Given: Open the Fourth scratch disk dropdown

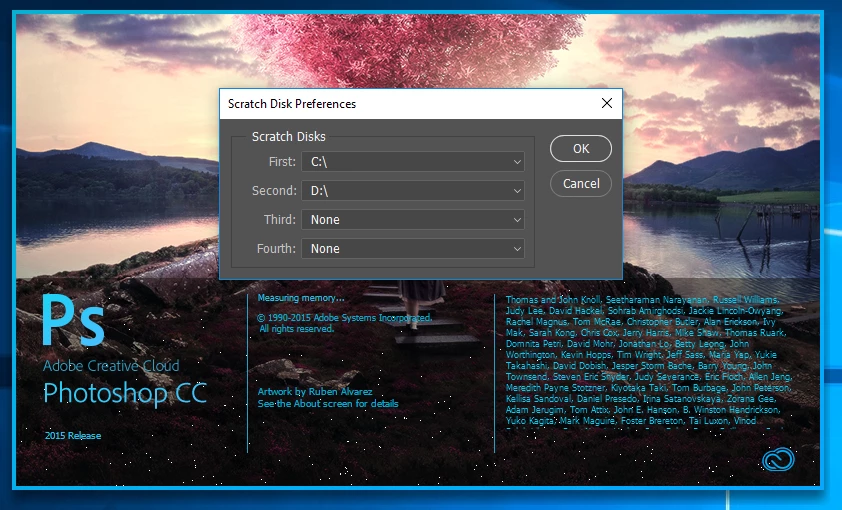Looking at the screenshot, I should click(412, 249).
